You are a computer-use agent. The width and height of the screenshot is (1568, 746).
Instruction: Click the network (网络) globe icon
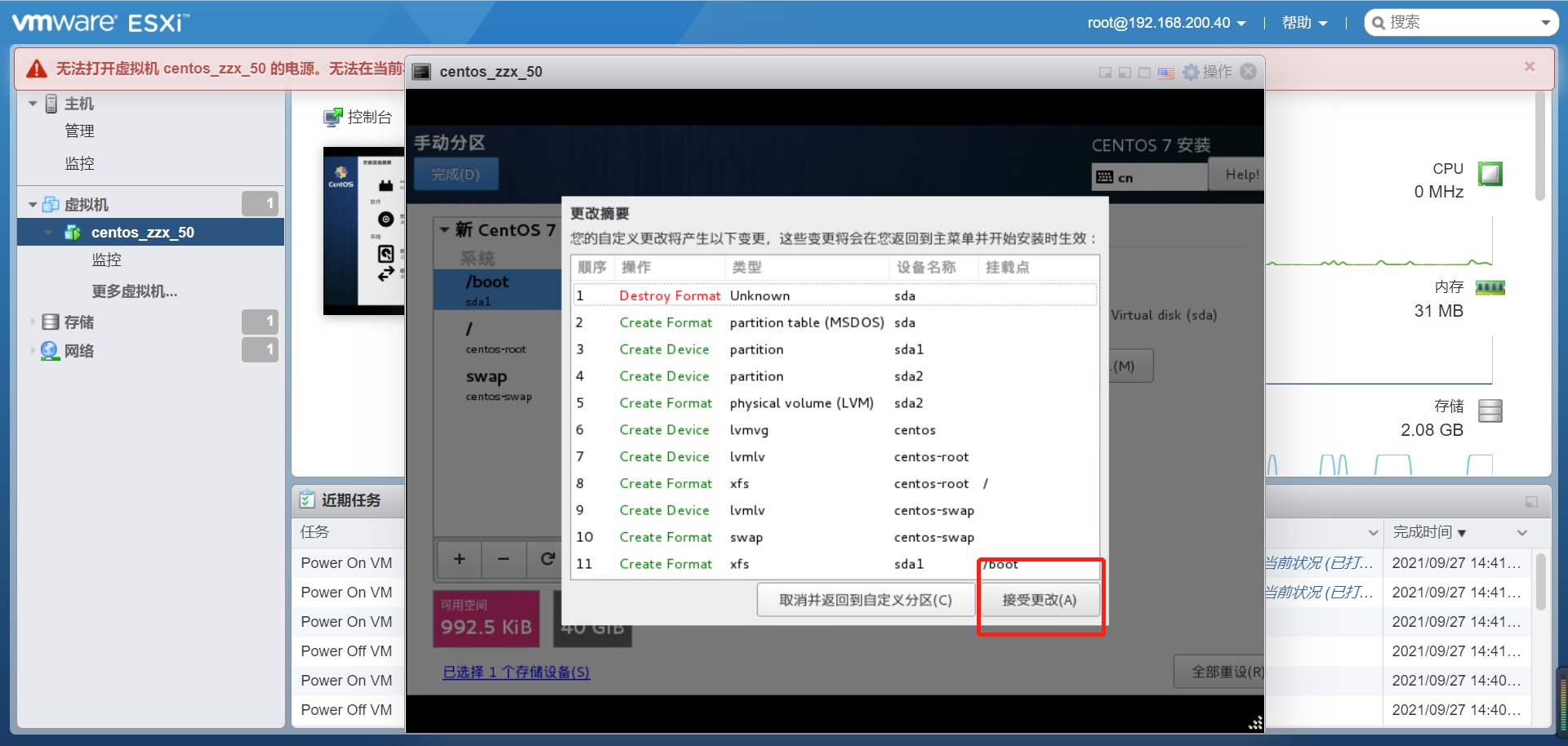tap(50, 350)
